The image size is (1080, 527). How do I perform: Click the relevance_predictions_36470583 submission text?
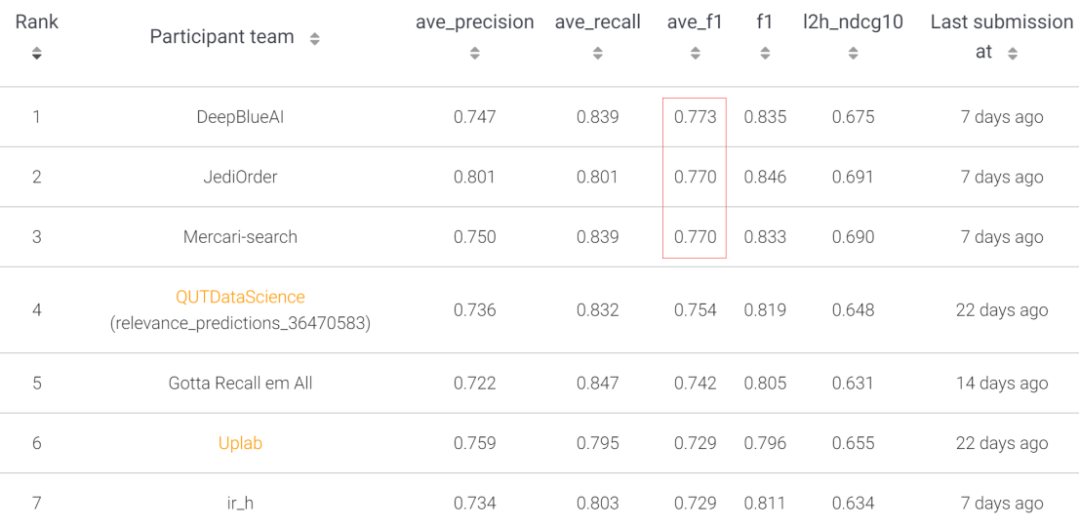click(240, 323)
